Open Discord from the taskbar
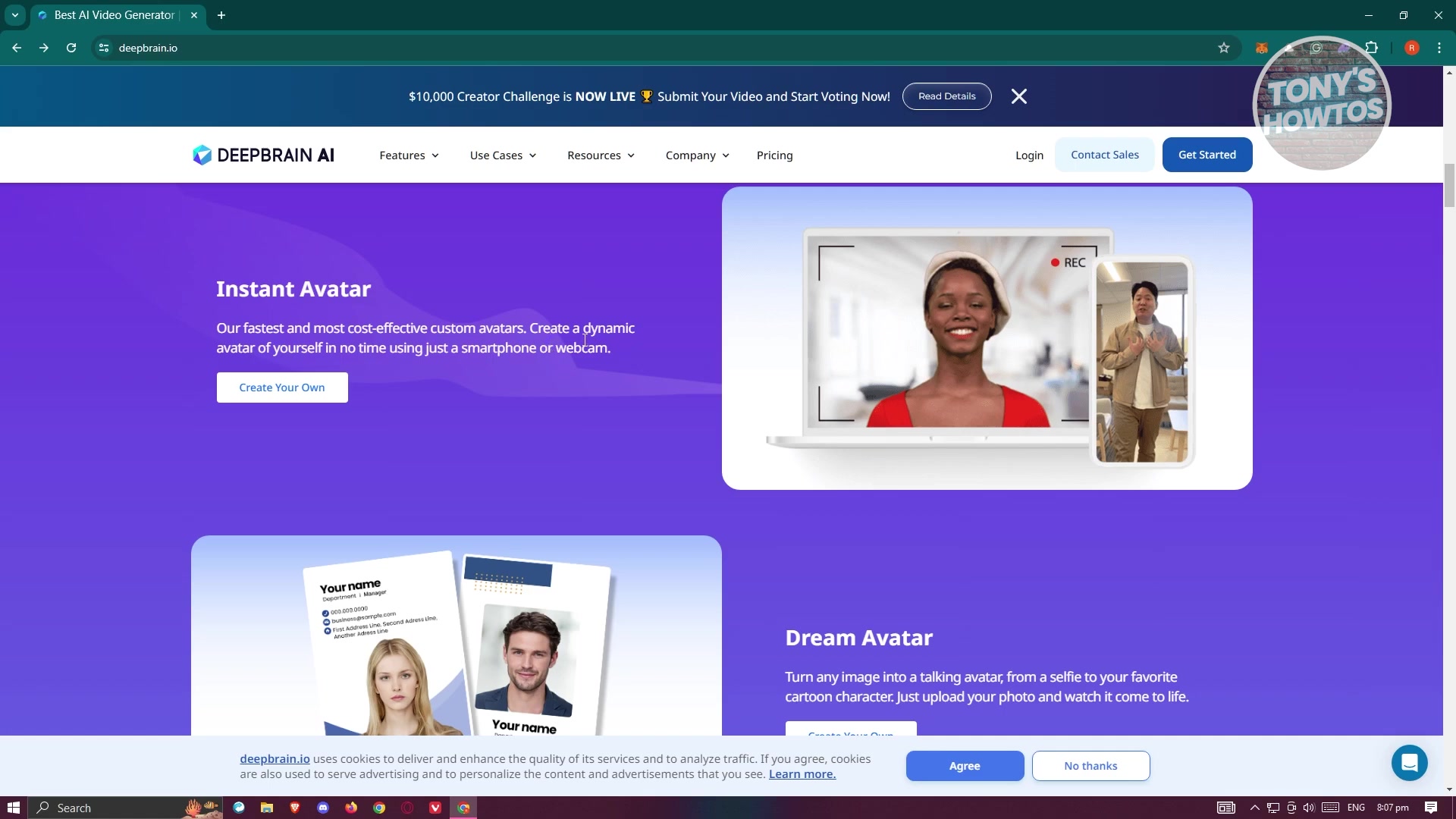Viewport: 1456px width, 819px height. (323, 808)
